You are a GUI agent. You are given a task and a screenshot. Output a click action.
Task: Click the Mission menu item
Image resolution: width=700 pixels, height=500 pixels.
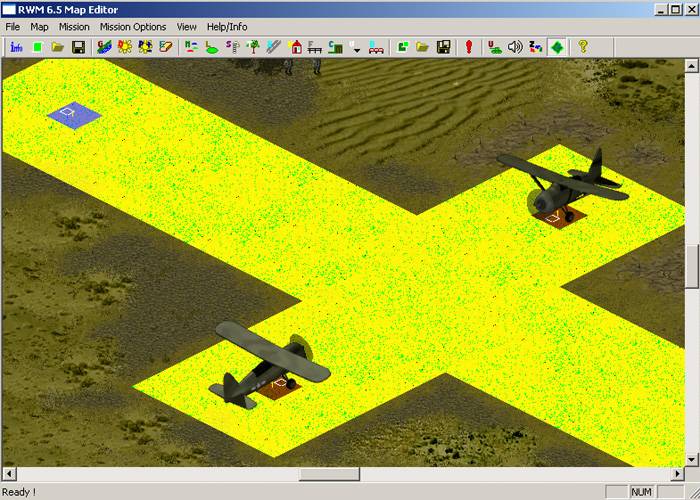pyautogui.click(x=74, y=27)
